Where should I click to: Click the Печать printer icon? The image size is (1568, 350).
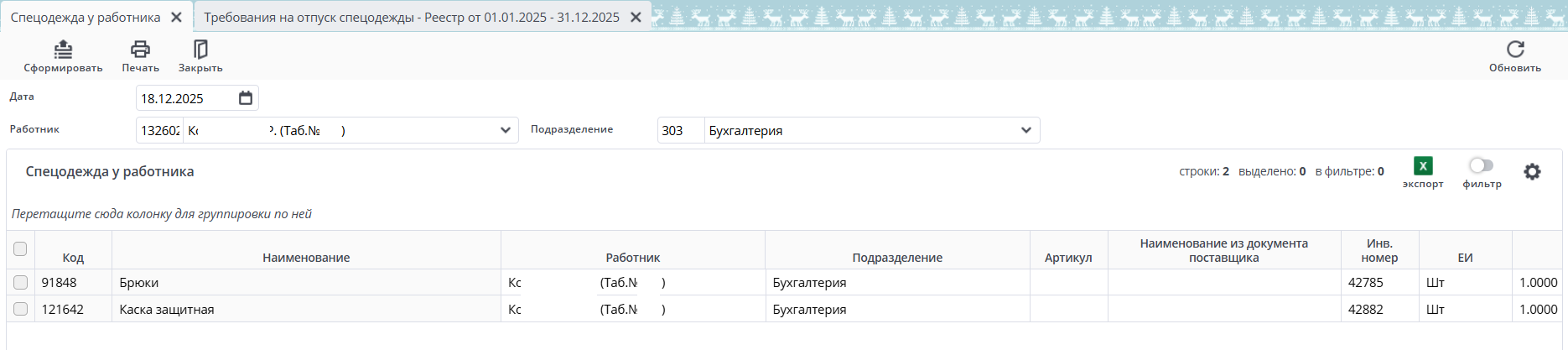pos(140,50)
